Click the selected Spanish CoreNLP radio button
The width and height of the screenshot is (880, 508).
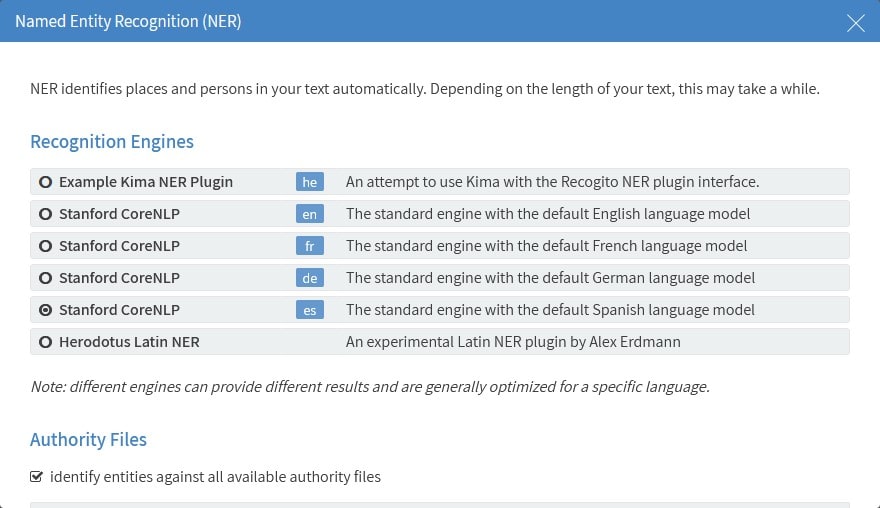point(45,310)
